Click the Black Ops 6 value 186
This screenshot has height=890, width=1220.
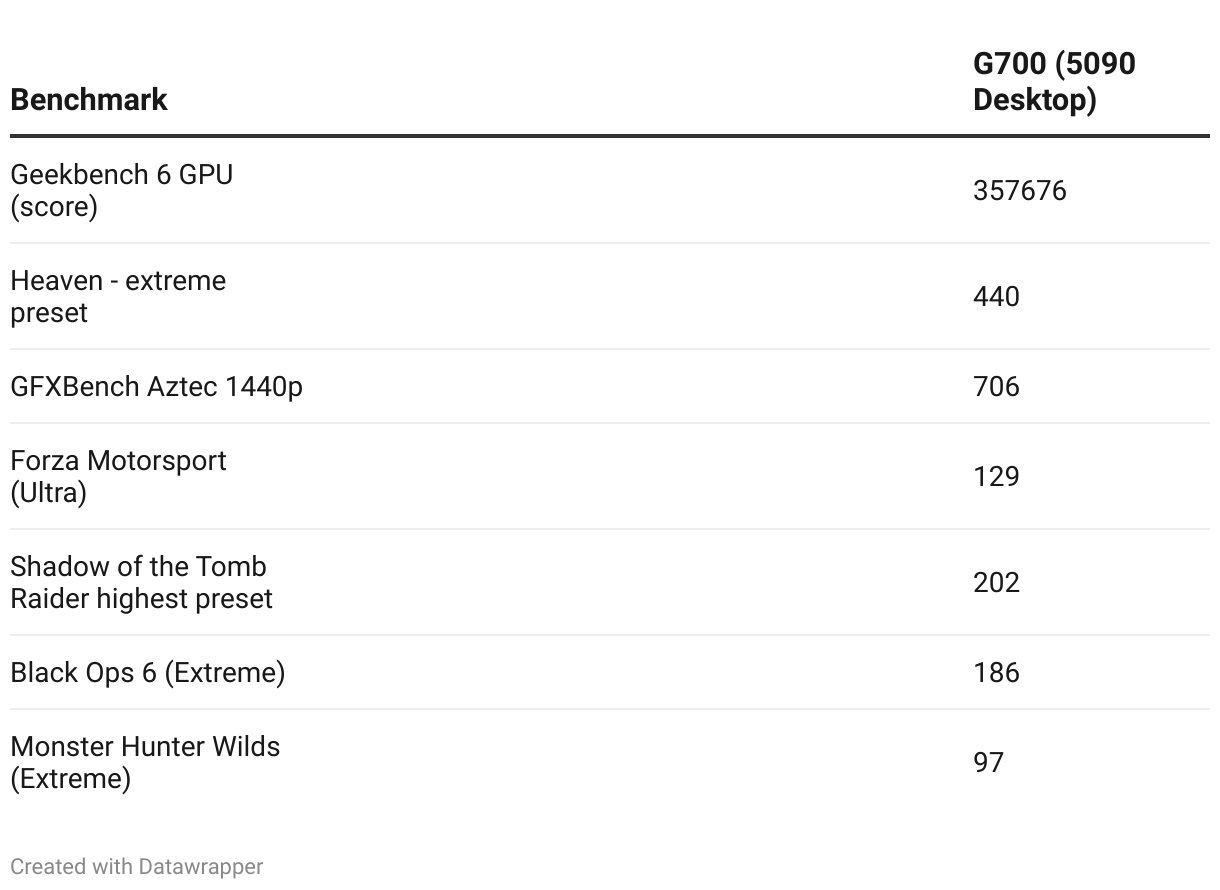pyautogui.click(x=996, y=673)
